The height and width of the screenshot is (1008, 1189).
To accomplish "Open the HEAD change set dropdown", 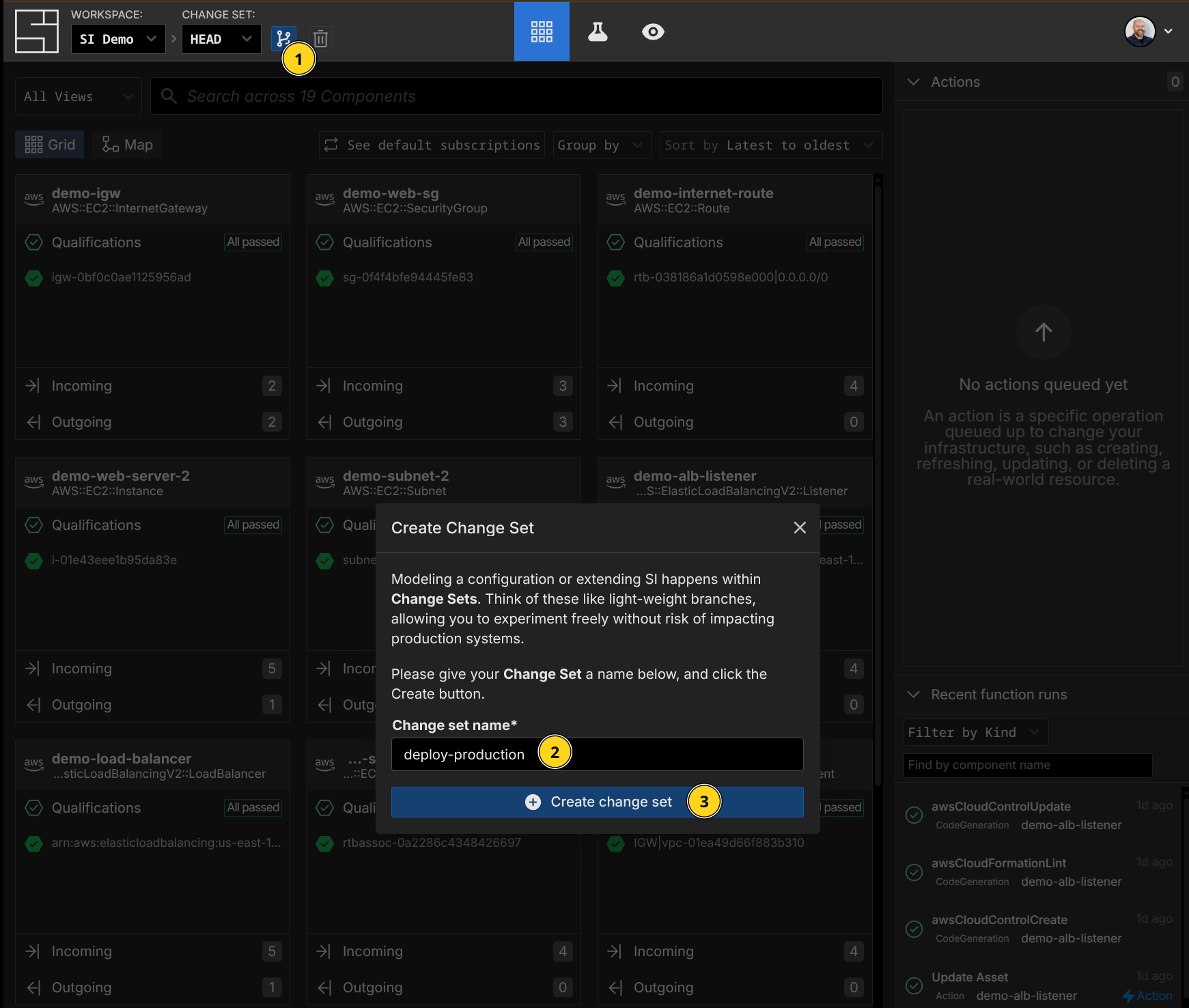I will (221, 39).
